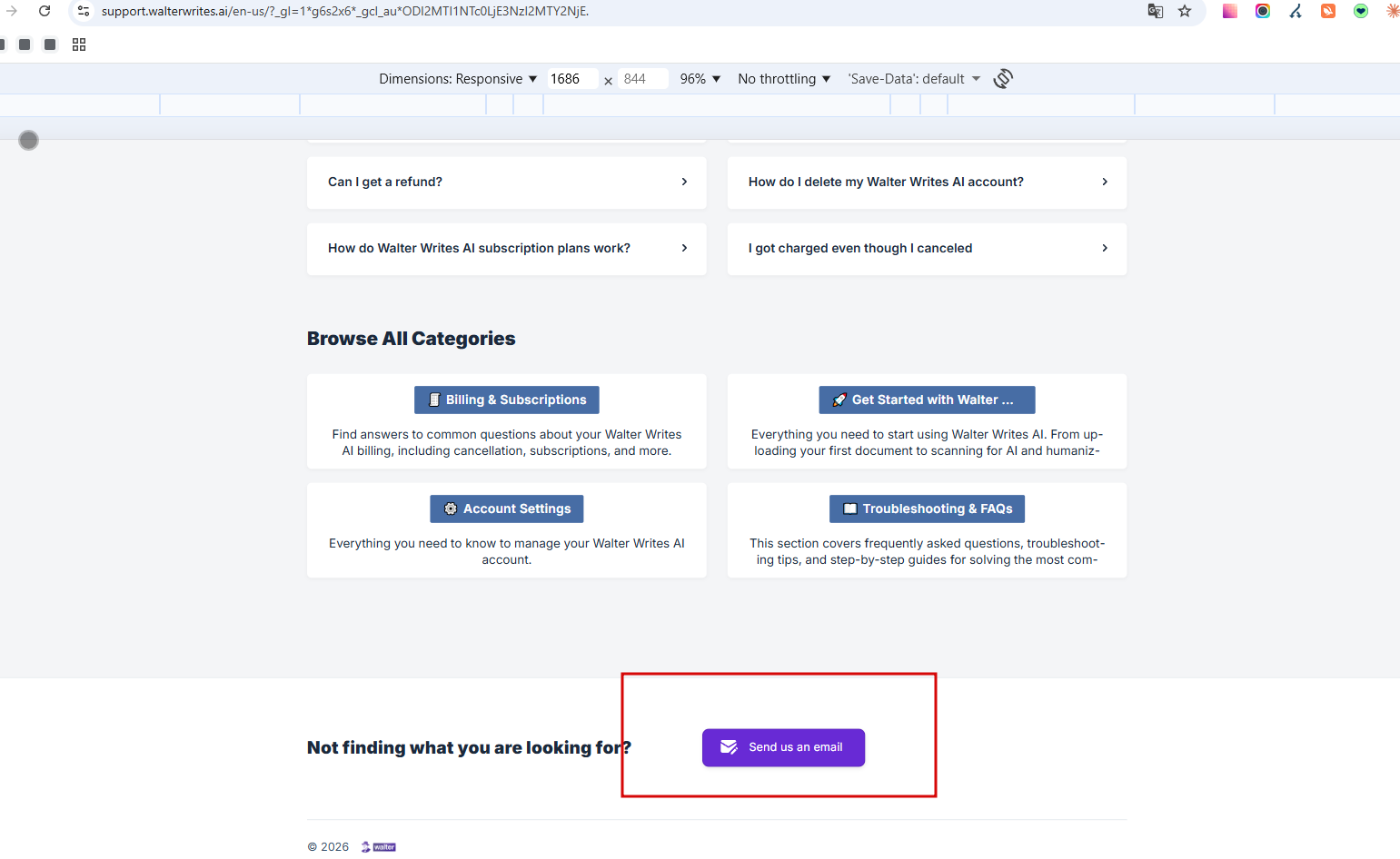Click the viewport width field showing 1686
This screenshot has width=1400, height=859.
pyautogui.click(x=571, y=79)
